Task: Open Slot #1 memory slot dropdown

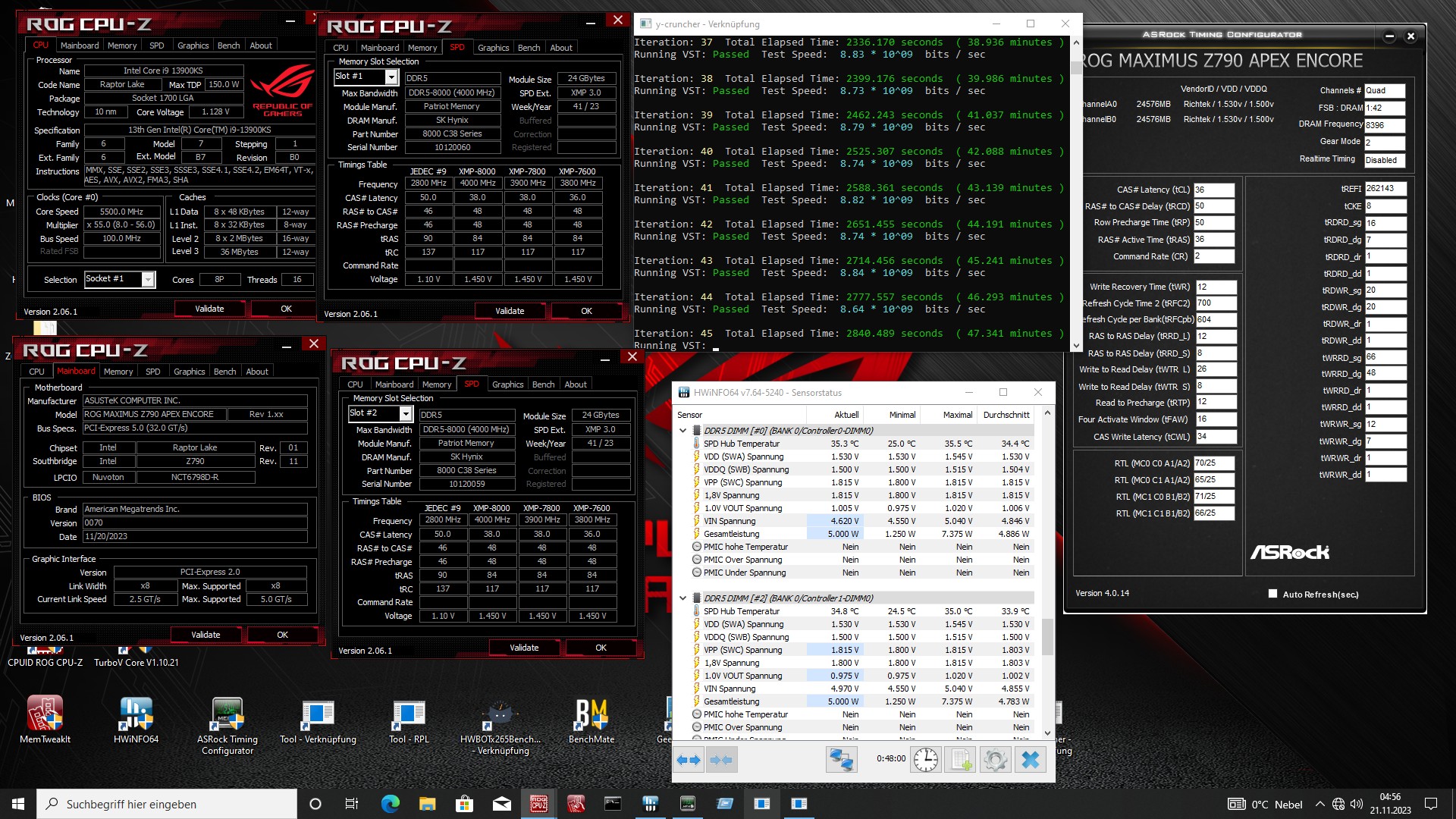Action: coord(391,77)
